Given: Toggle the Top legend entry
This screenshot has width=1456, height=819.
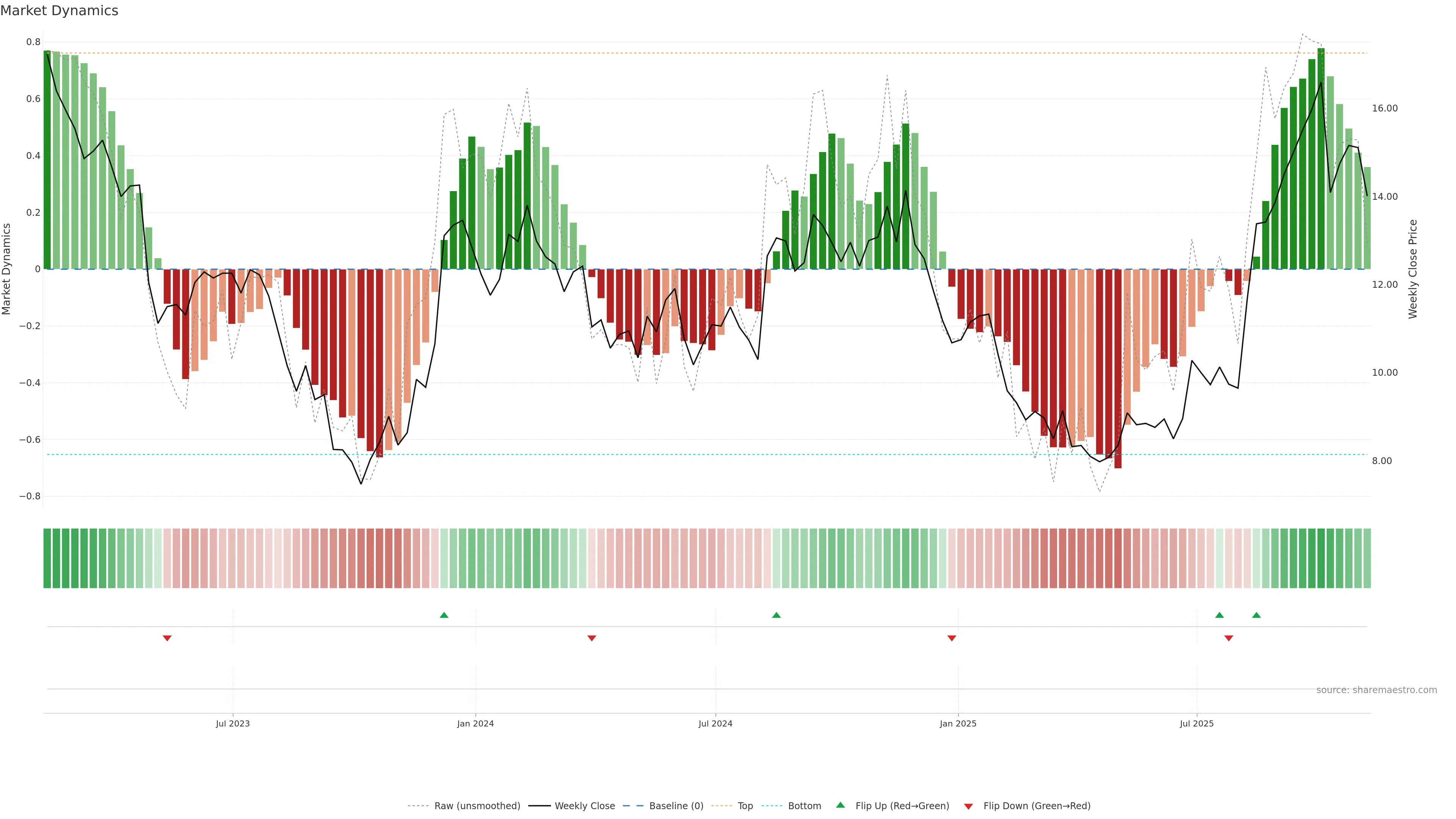Looking at the screenshot, I should click(x=745, y=805).
